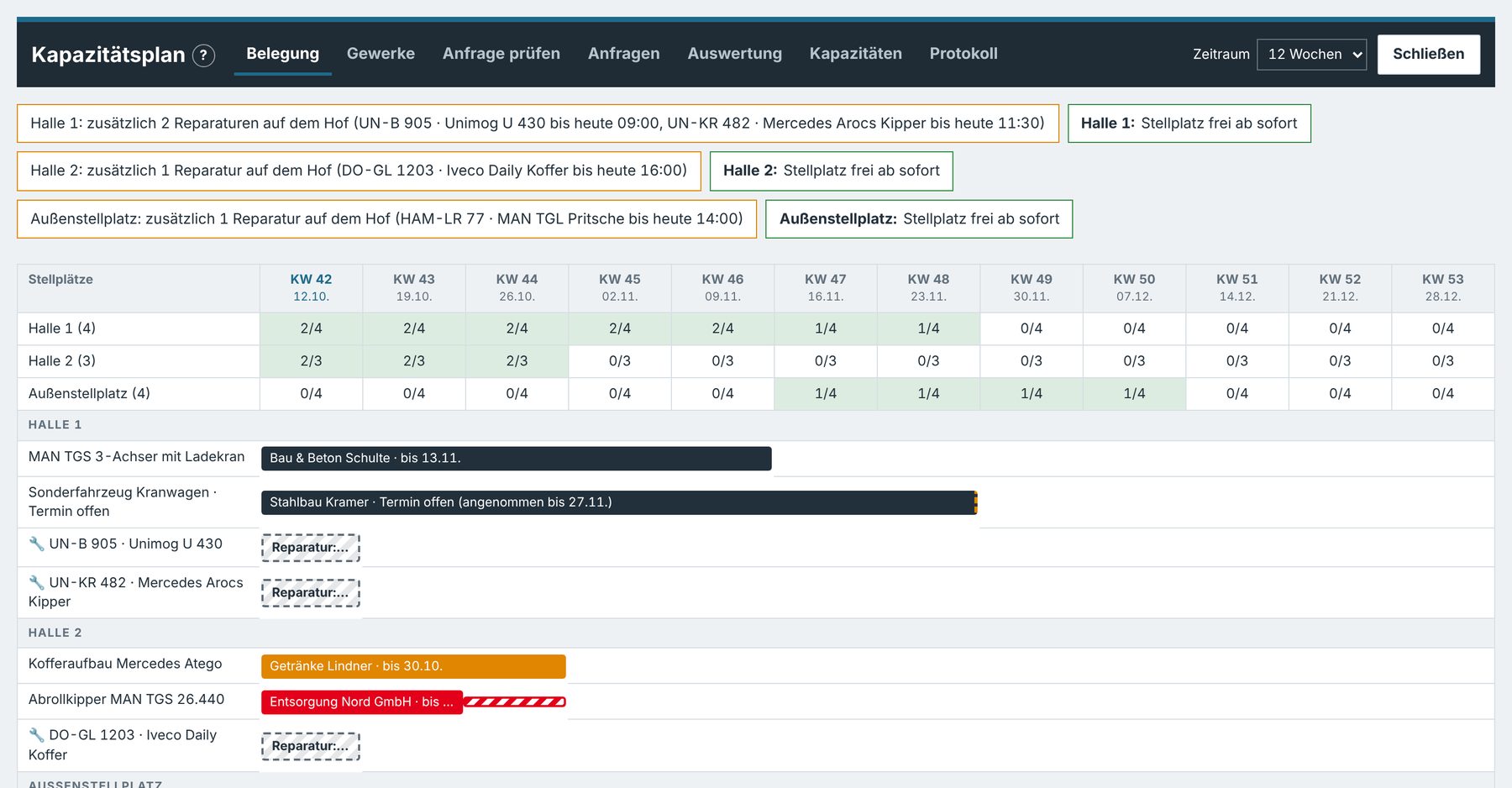Switch to Kapazitäten tab
Screen dimensions: 1512x788
pyautogui.click(x=855, y=54)
